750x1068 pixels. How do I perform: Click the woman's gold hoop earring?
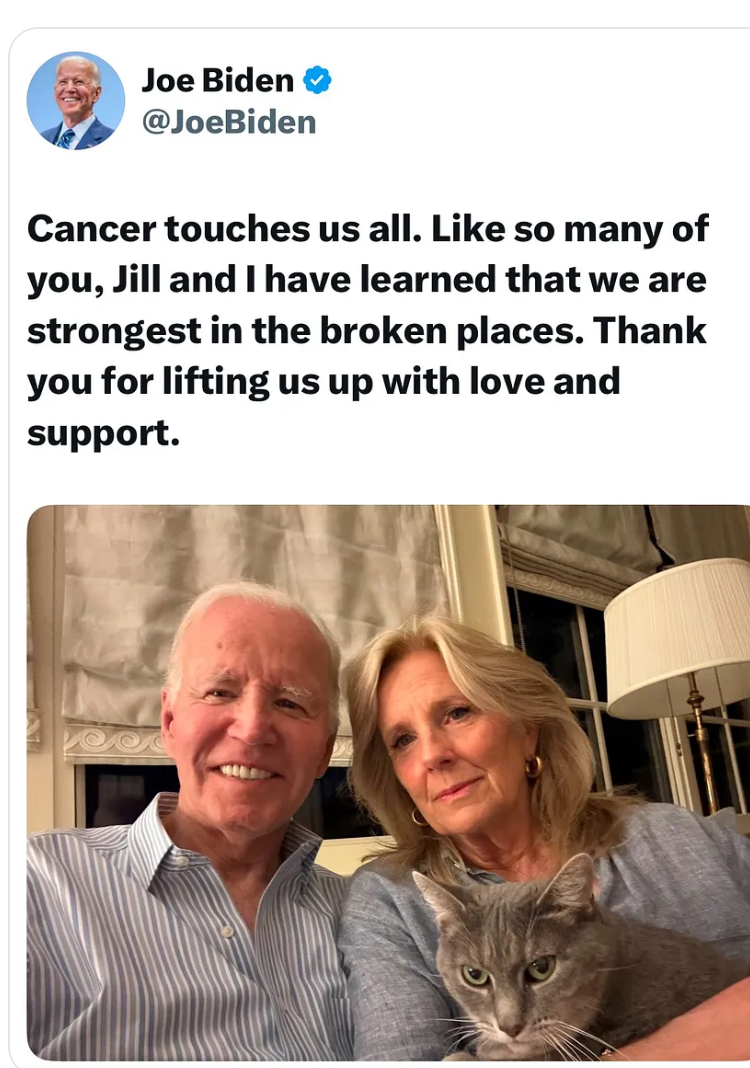coord(533,767)
